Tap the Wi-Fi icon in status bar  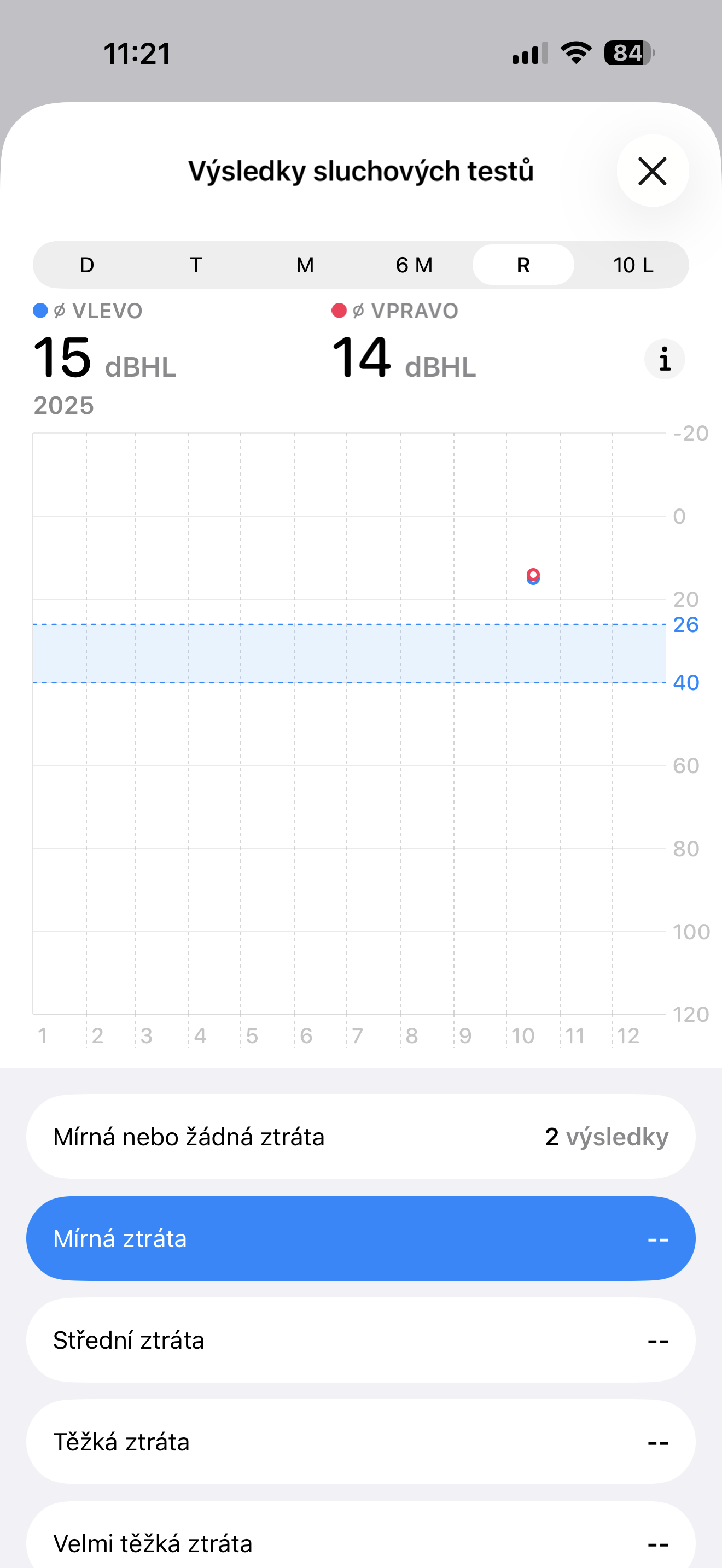(x=576, y=53)
